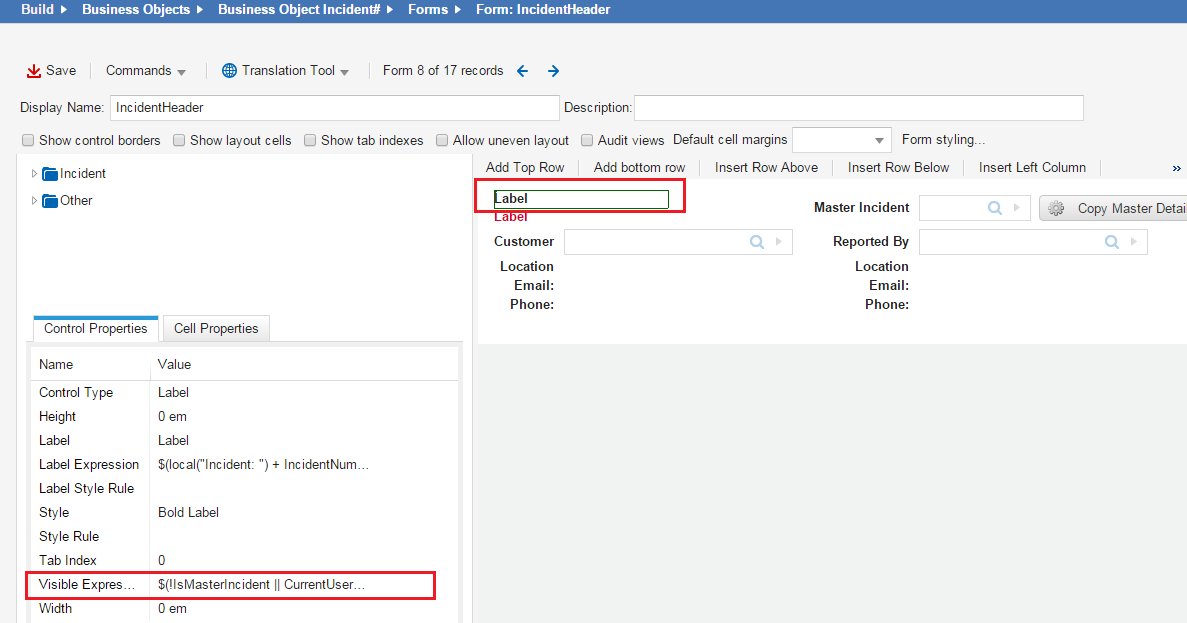Enable Show control borders checkbox

(x=29, y=141)
